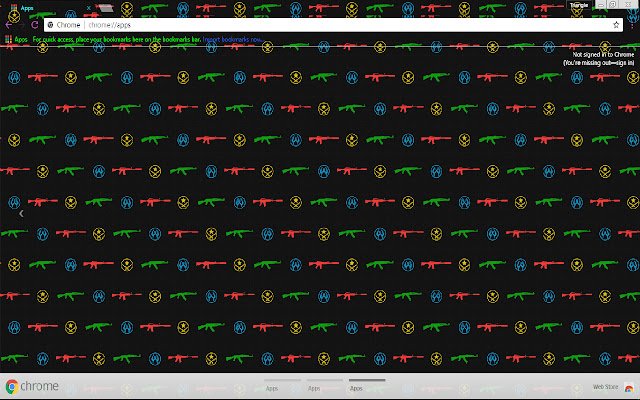
Task: Click Import bookmarks now link
Action: [233, 40]
